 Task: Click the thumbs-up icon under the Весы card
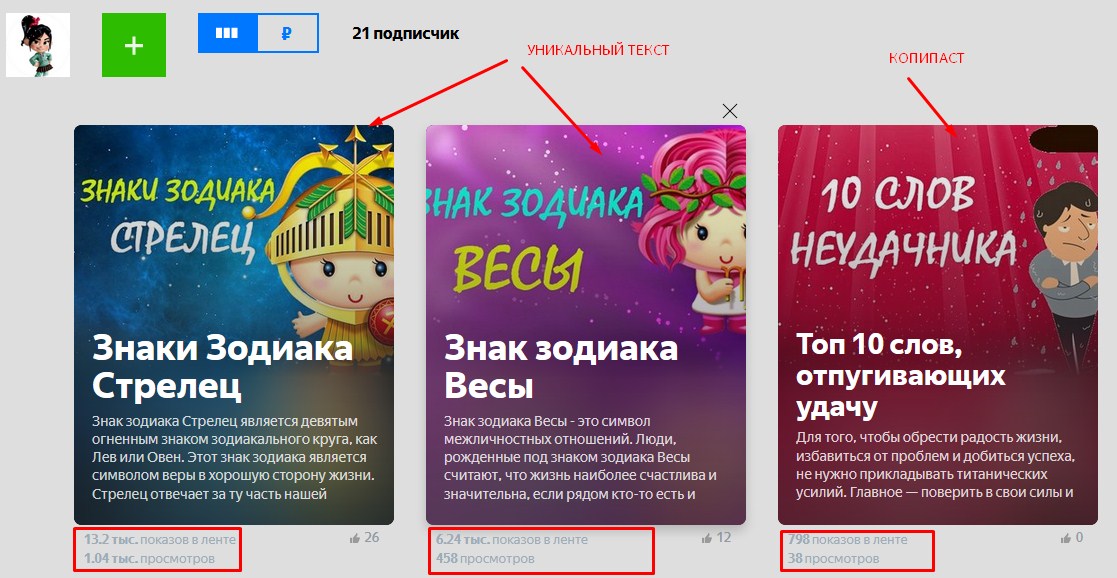(706, 539)
